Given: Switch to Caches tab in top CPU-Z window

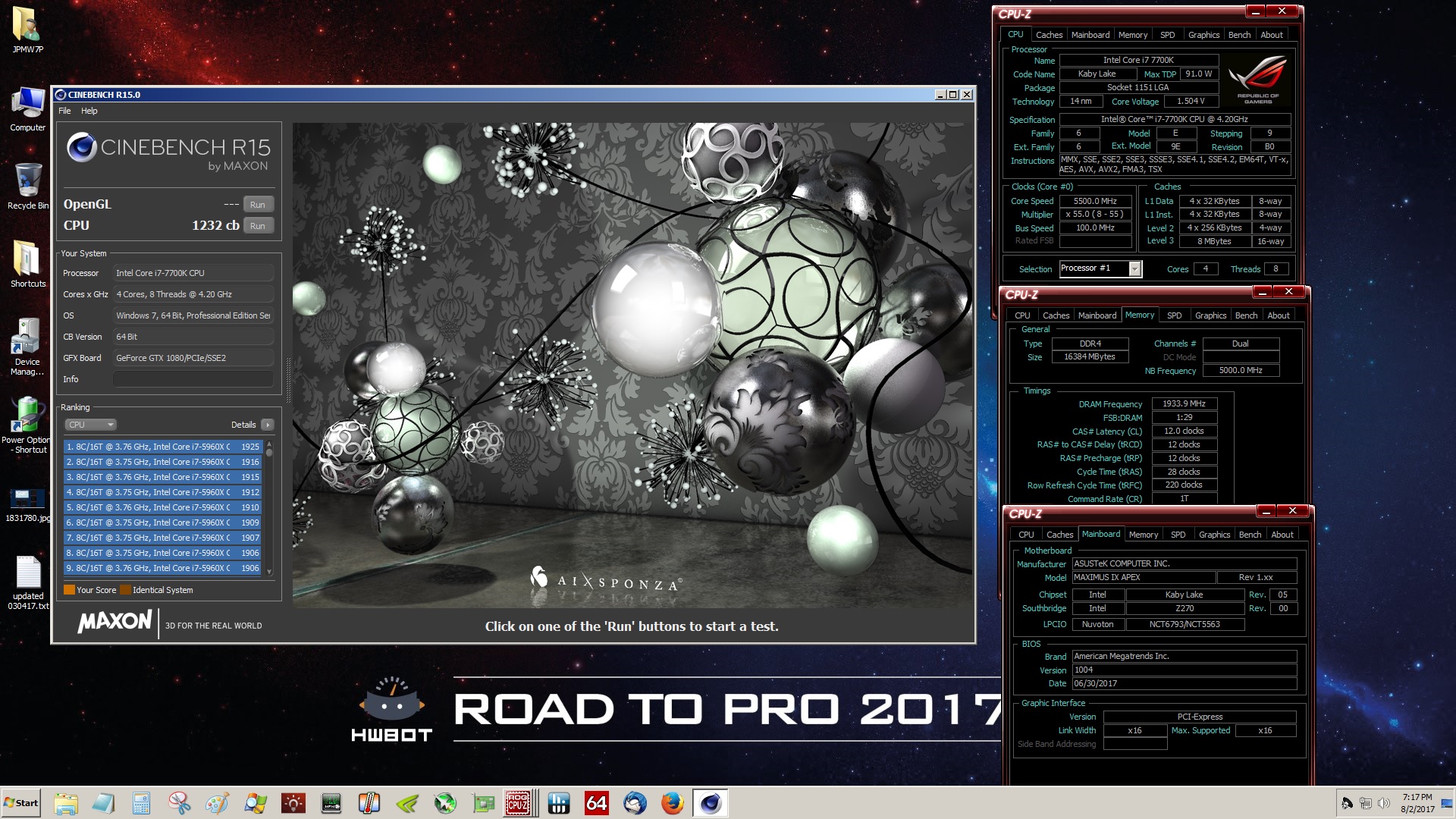Looking at the screenshot, I should pyautogui.click(x=1049, y=35).
